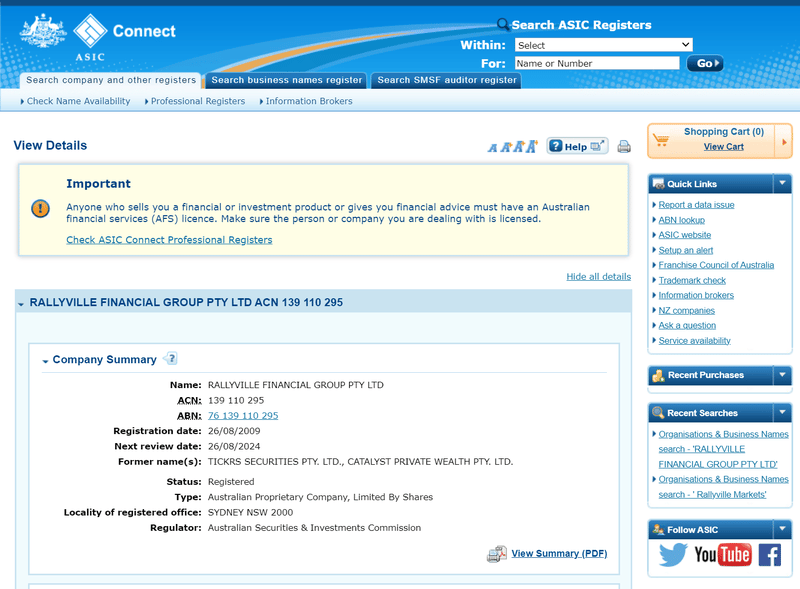Switch to Search SMSF auditor register tab
800x589 pixels.
(446, 80)
